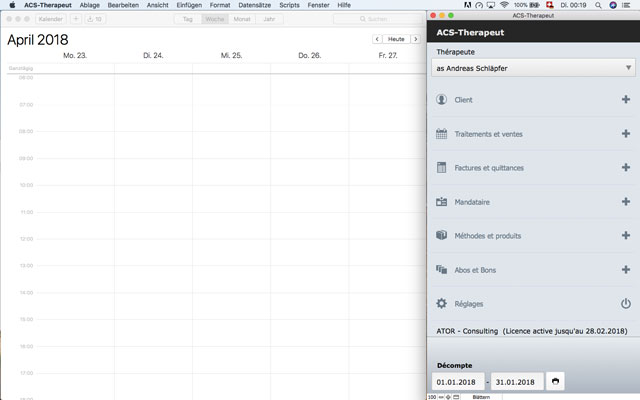The height and width of the screenshot is (400, 640).
Task: Click the calendar Suchen search field
Action: pyautogui.click(x=378, y=19)
